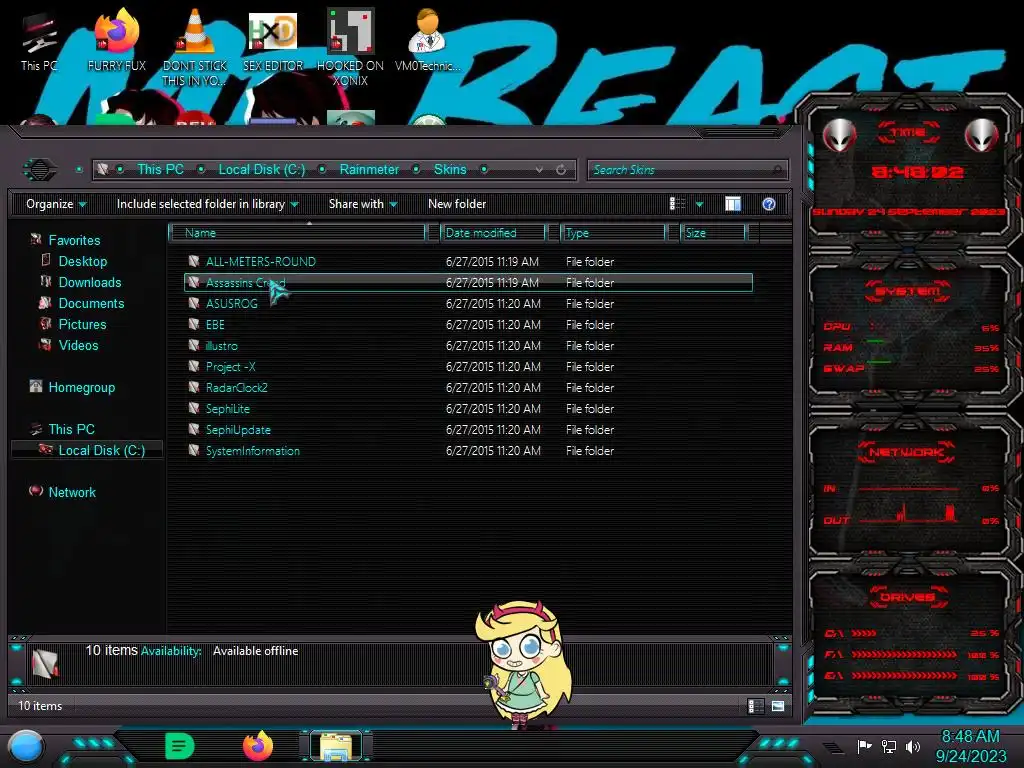Open Downloads in navigation pane
The height and width of the screenshot is (768, 1024).
click(89, 282)
